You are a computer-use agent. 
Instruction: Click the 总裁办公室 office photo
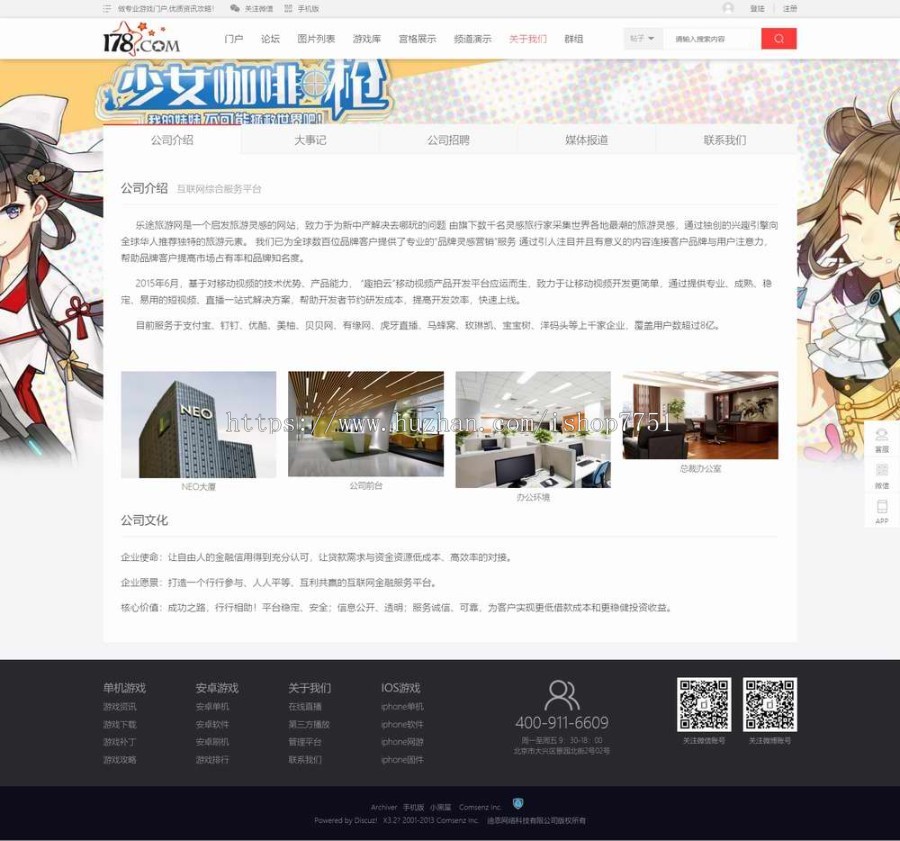click(x=700, y=415)
